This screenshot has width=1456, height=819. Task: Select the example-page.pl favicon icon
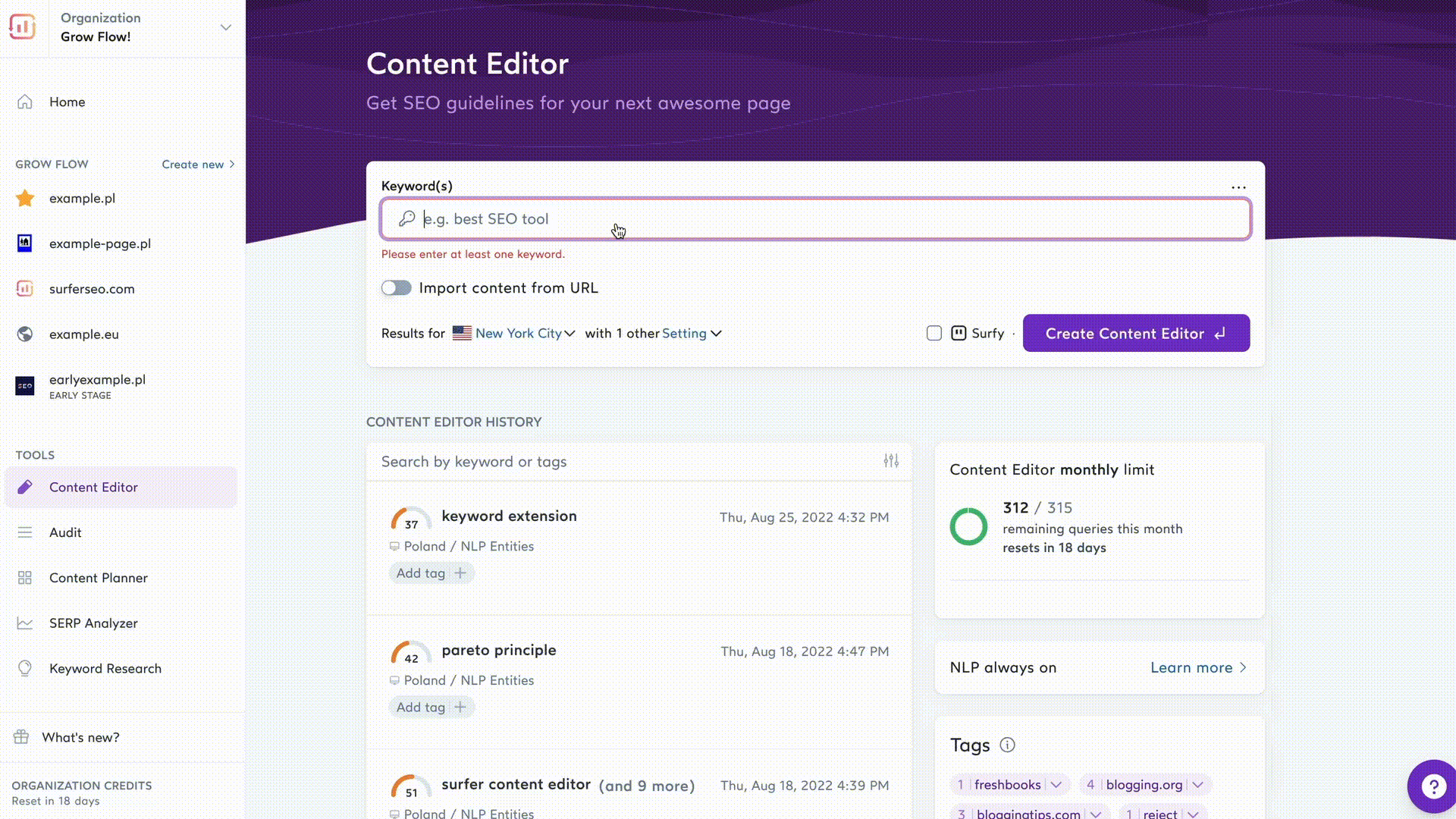pos(25,243)
